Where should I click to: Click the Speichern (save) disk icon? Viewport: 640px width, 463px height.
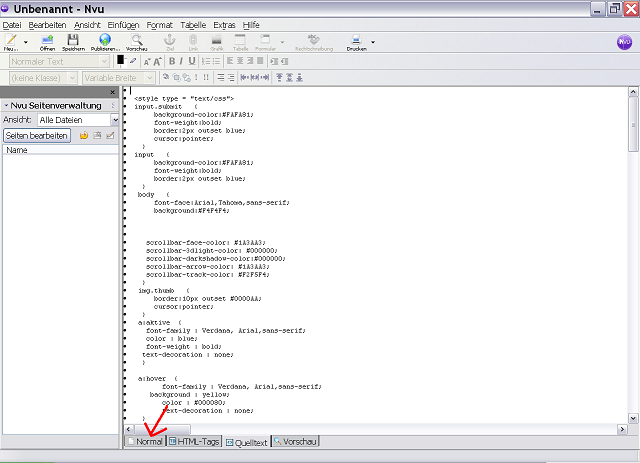point(73,41)
